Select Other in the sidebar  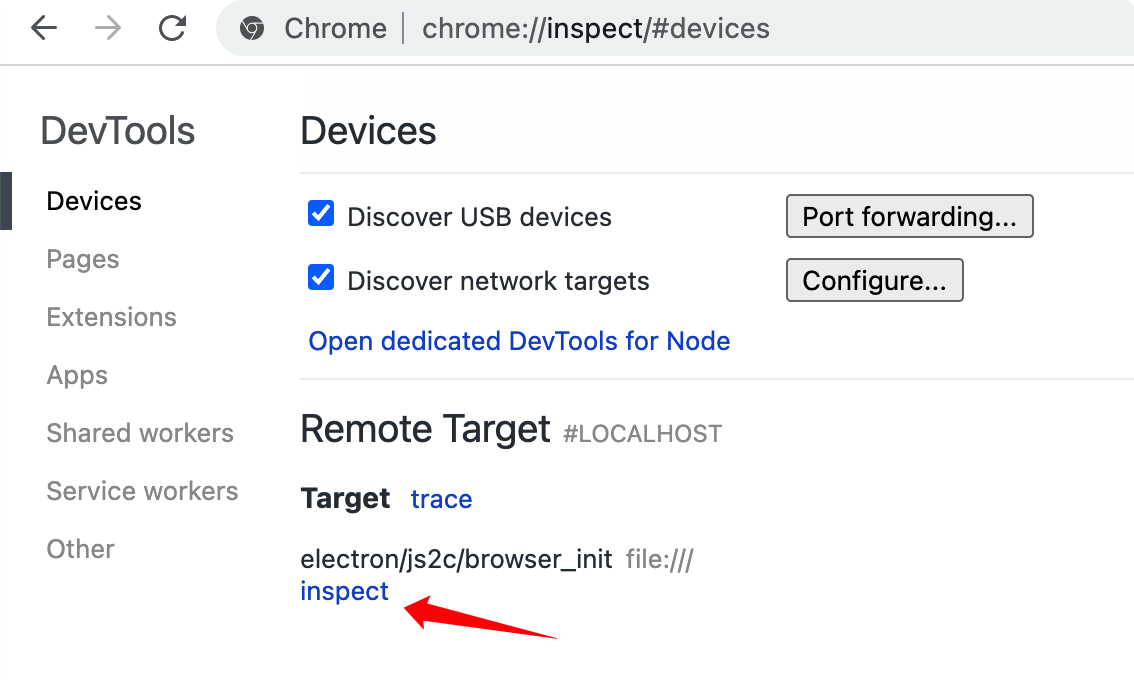pos(80,548)
